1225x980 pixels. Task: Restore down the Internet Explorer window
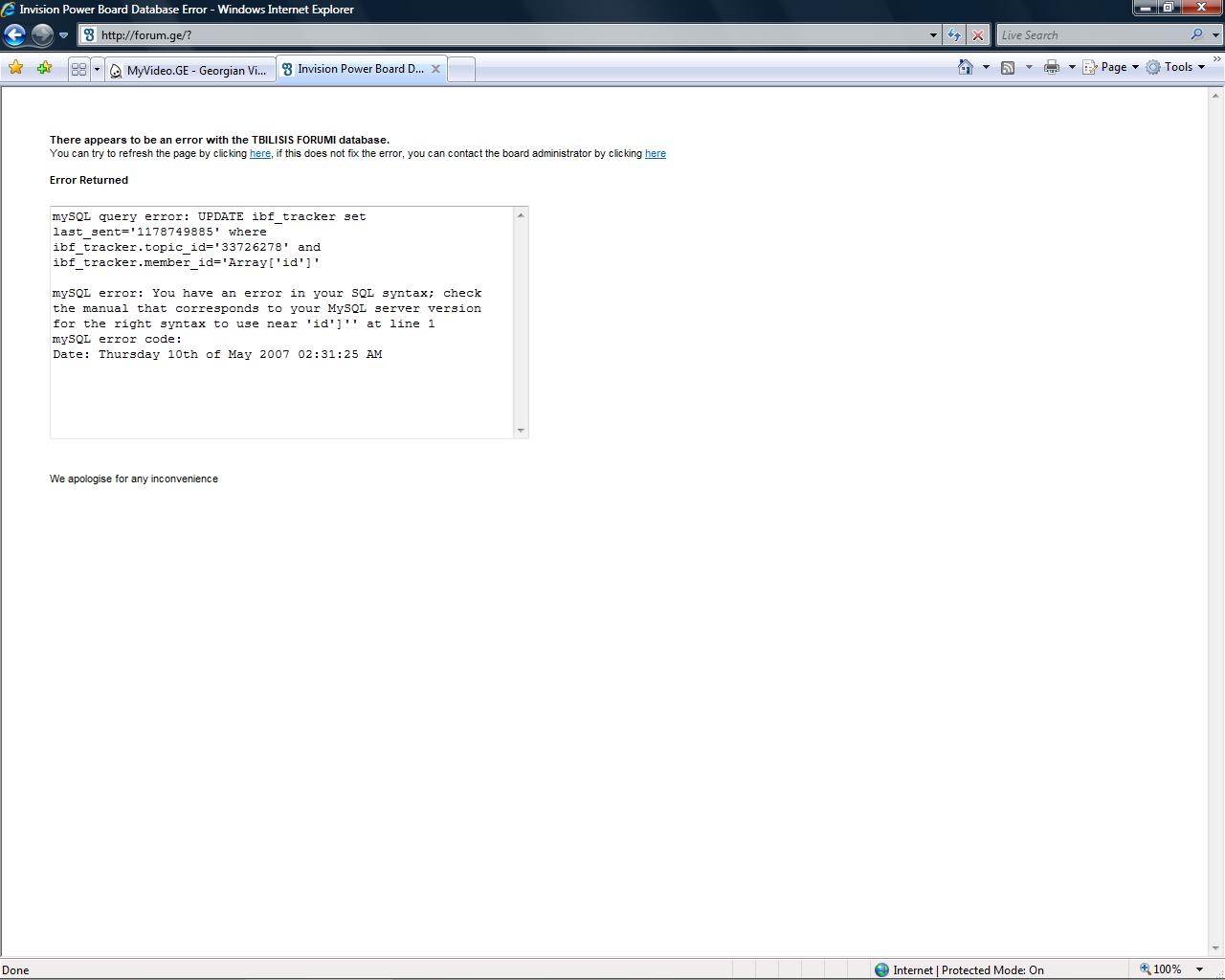(x=1169, y=8)
